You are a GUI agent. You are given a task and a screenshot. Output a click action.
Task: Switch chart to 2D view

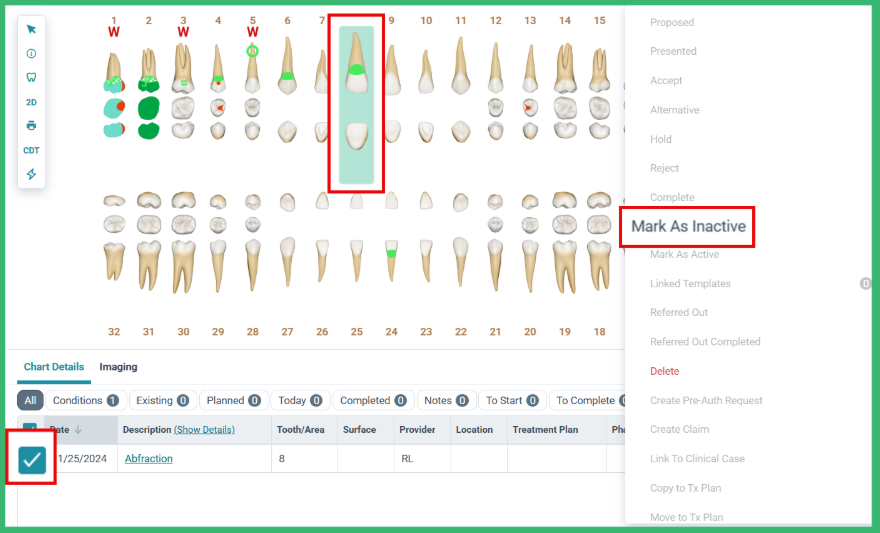pyautogui.click(x=31, y=102)
